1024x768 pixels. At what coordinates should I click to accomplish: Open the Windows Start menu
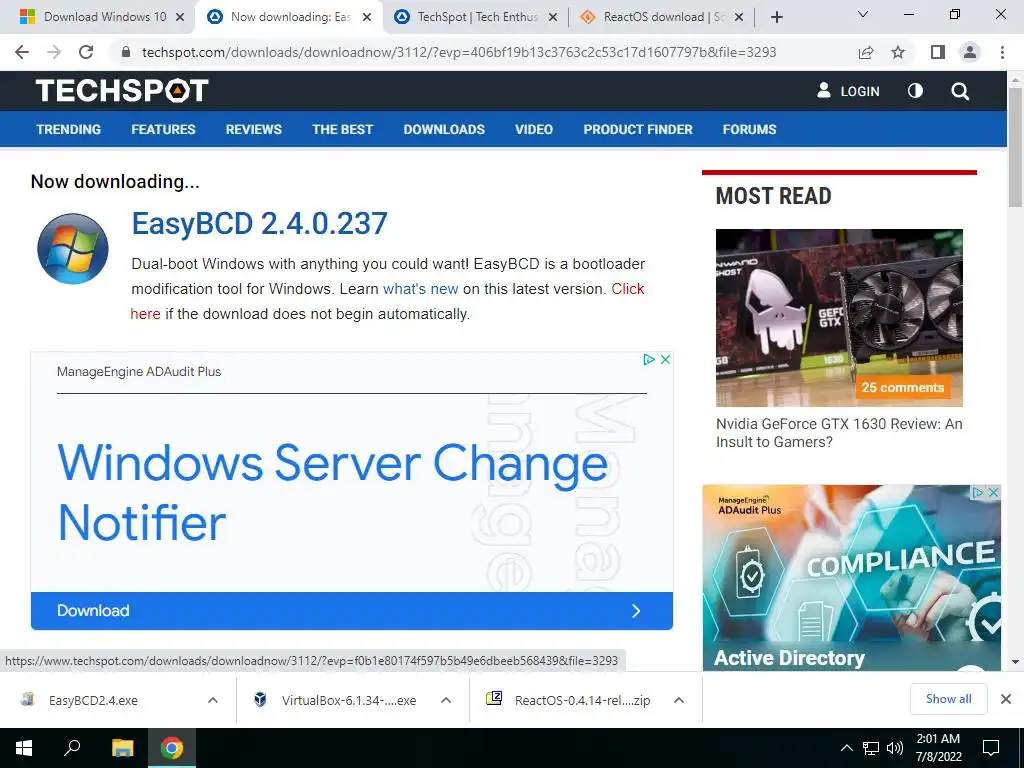(x=24, y=748)
